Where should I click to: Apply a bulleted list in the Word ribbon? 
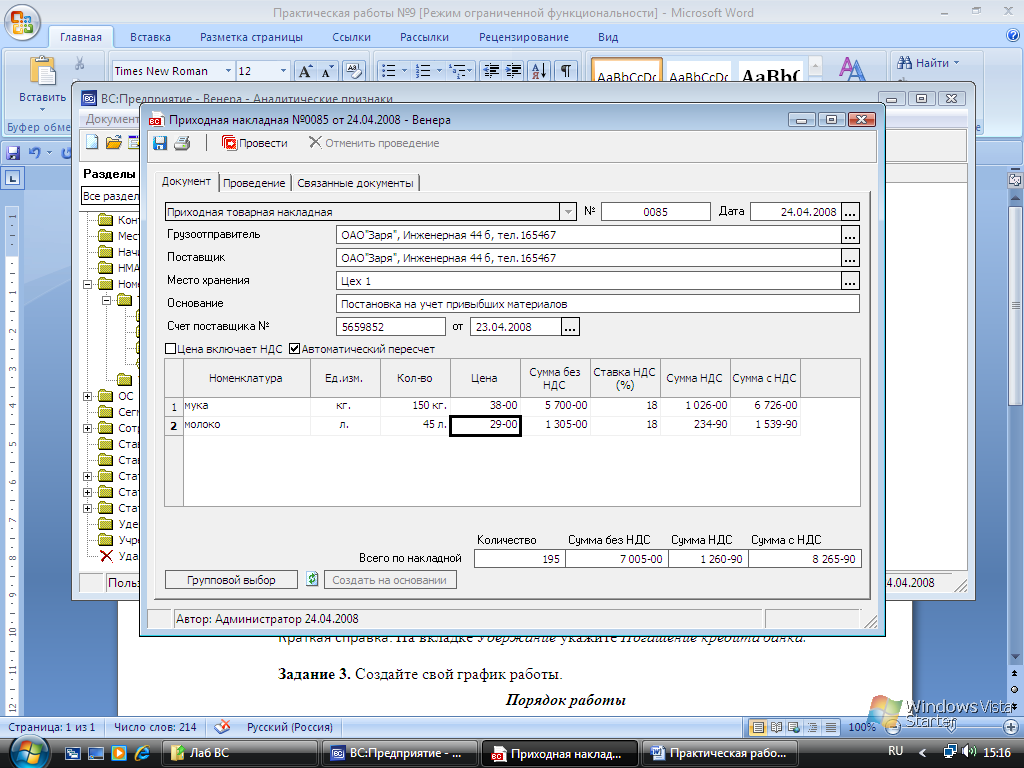(x=389, y=71)
